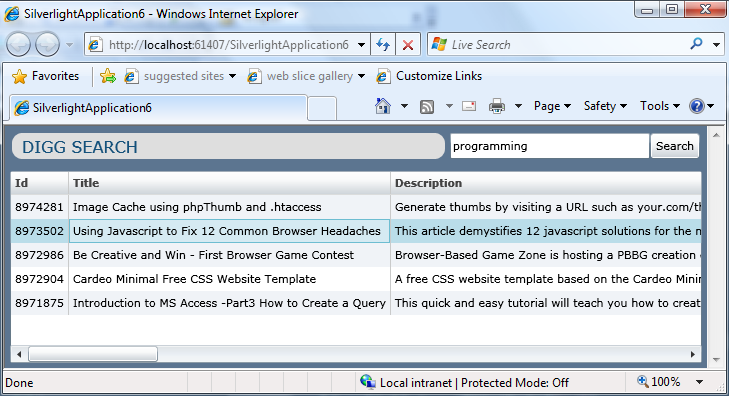Open the recent pages dropdown arrow

pyautogui.click(x=70, y=45)
